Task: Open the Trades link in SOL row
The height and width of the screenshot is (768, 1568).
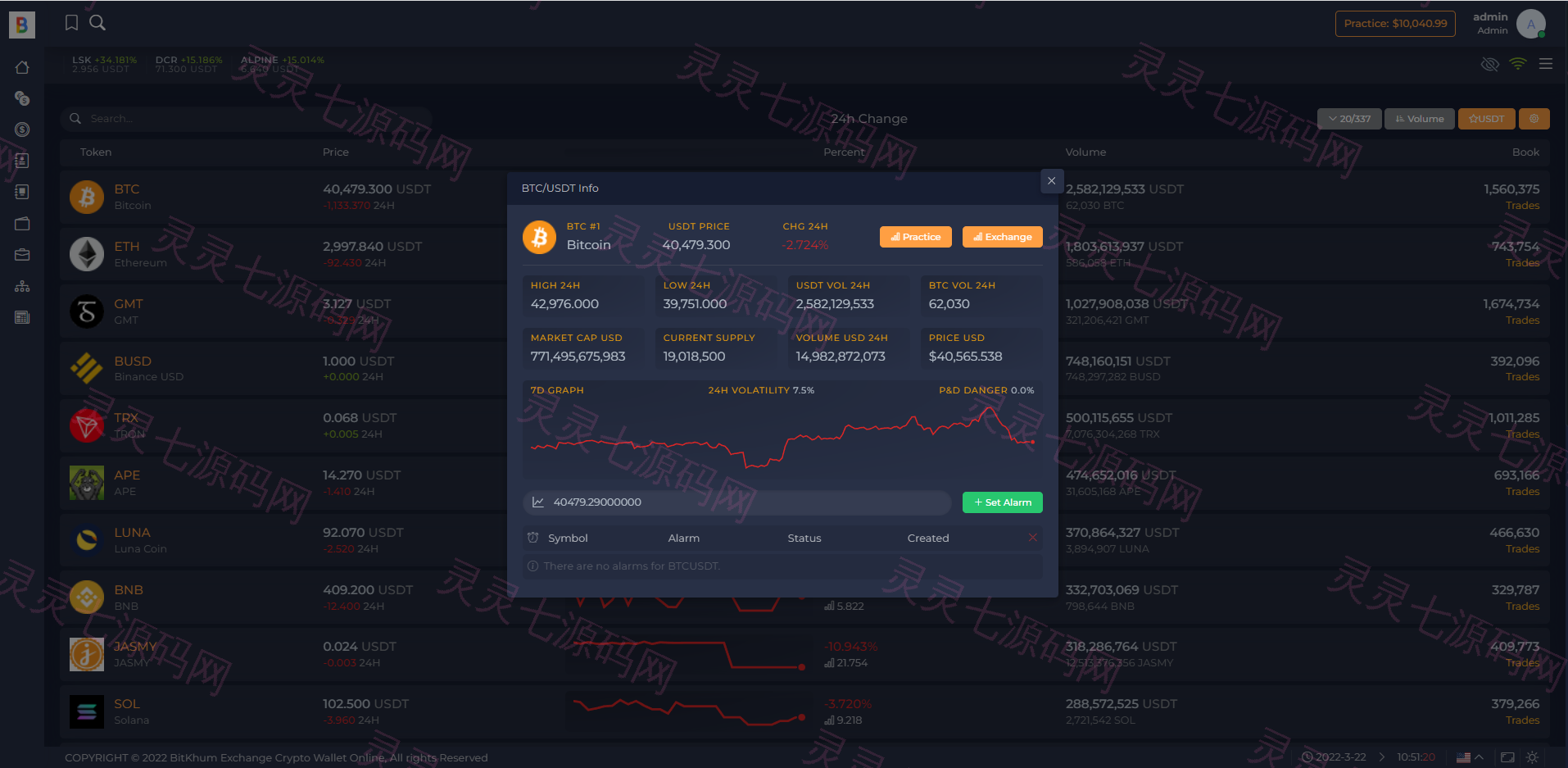Action: point(1522,720)
